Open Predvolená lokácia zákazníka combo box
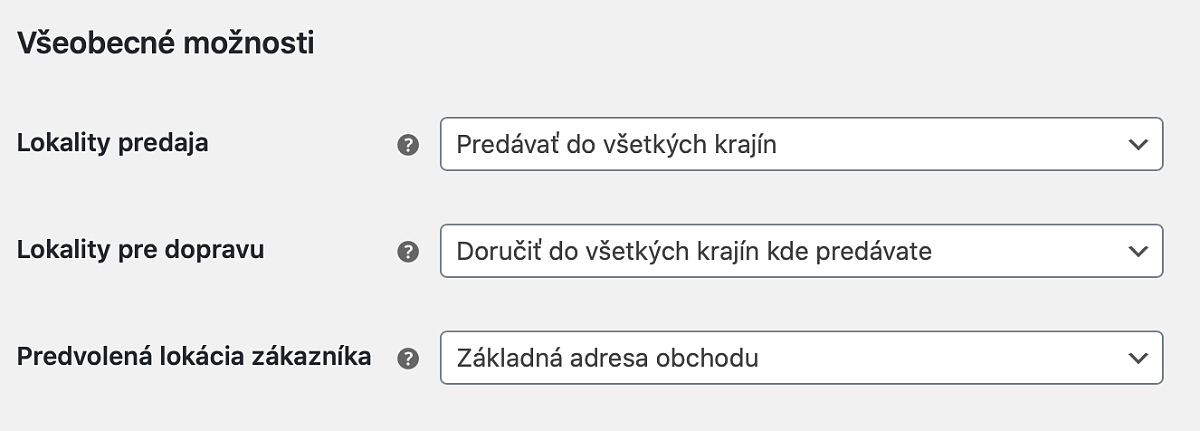 (801, 357)
